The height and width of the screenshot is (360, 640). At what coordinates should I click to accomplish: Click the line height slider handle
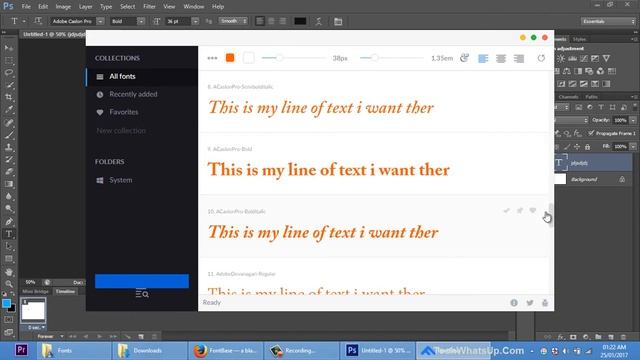(x=374, y=58)
